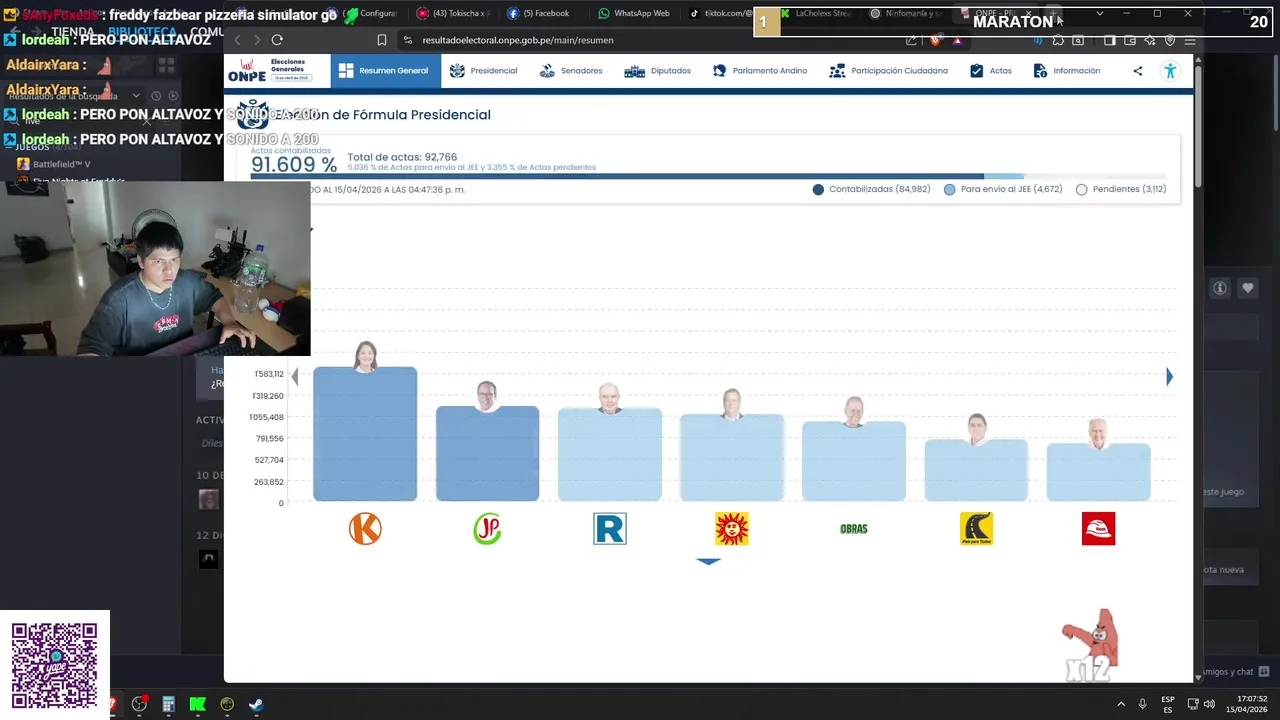
Task: Open the Brave hamburger menu
Action: (x=1190, y=40)
